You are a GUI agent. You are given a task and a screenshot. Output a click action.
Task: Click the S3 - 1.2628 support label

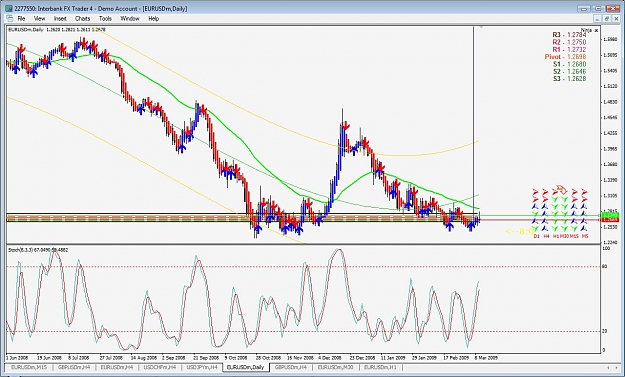point(570,79)
